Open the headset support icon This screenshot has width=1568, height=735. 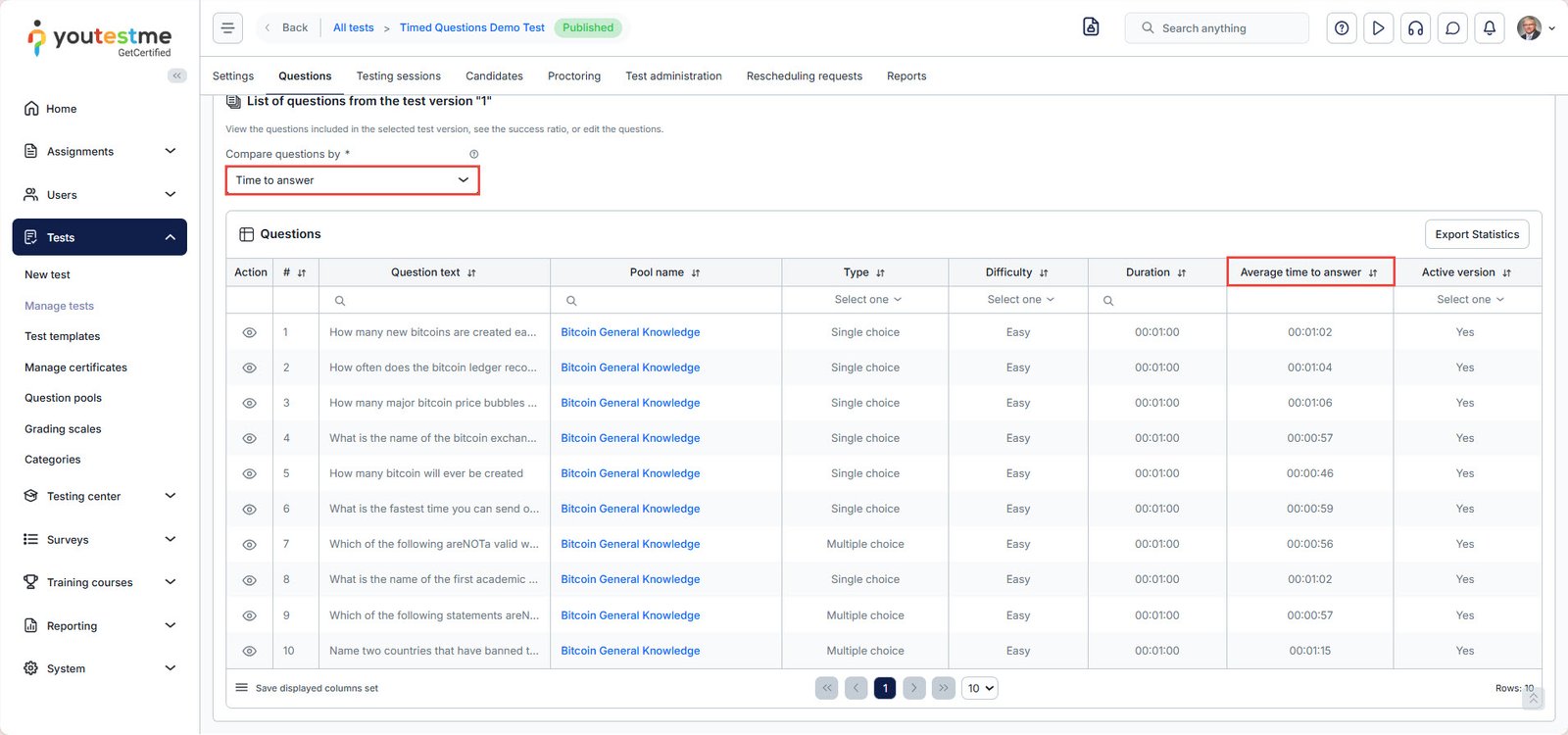[1415, 28]
